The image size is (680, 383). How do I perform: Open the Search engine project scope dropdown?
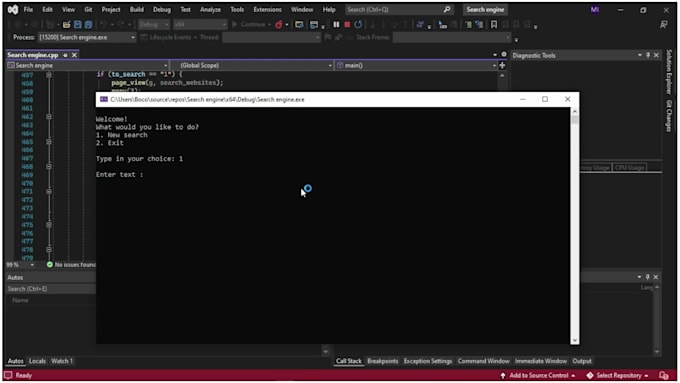coord(88,65)
